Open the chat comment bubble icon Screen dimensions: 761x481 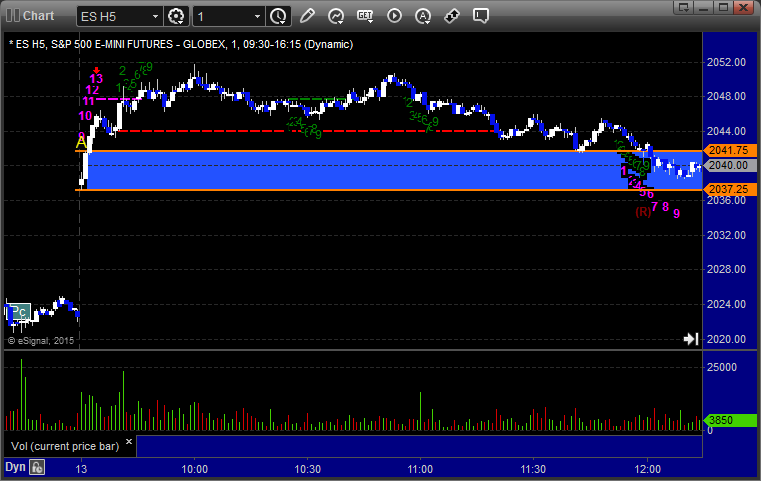[480, 16]
